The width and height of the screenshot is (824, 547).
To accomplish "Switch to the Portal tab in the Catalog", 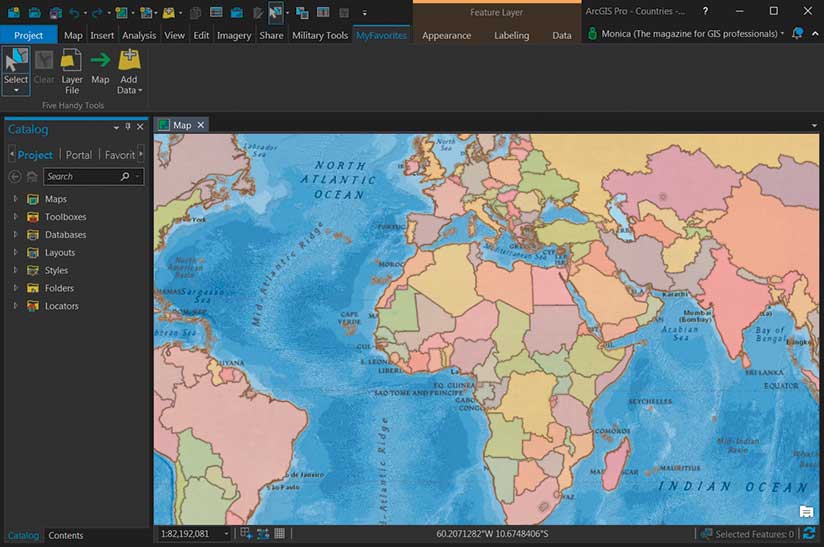I will pos(79,155).
